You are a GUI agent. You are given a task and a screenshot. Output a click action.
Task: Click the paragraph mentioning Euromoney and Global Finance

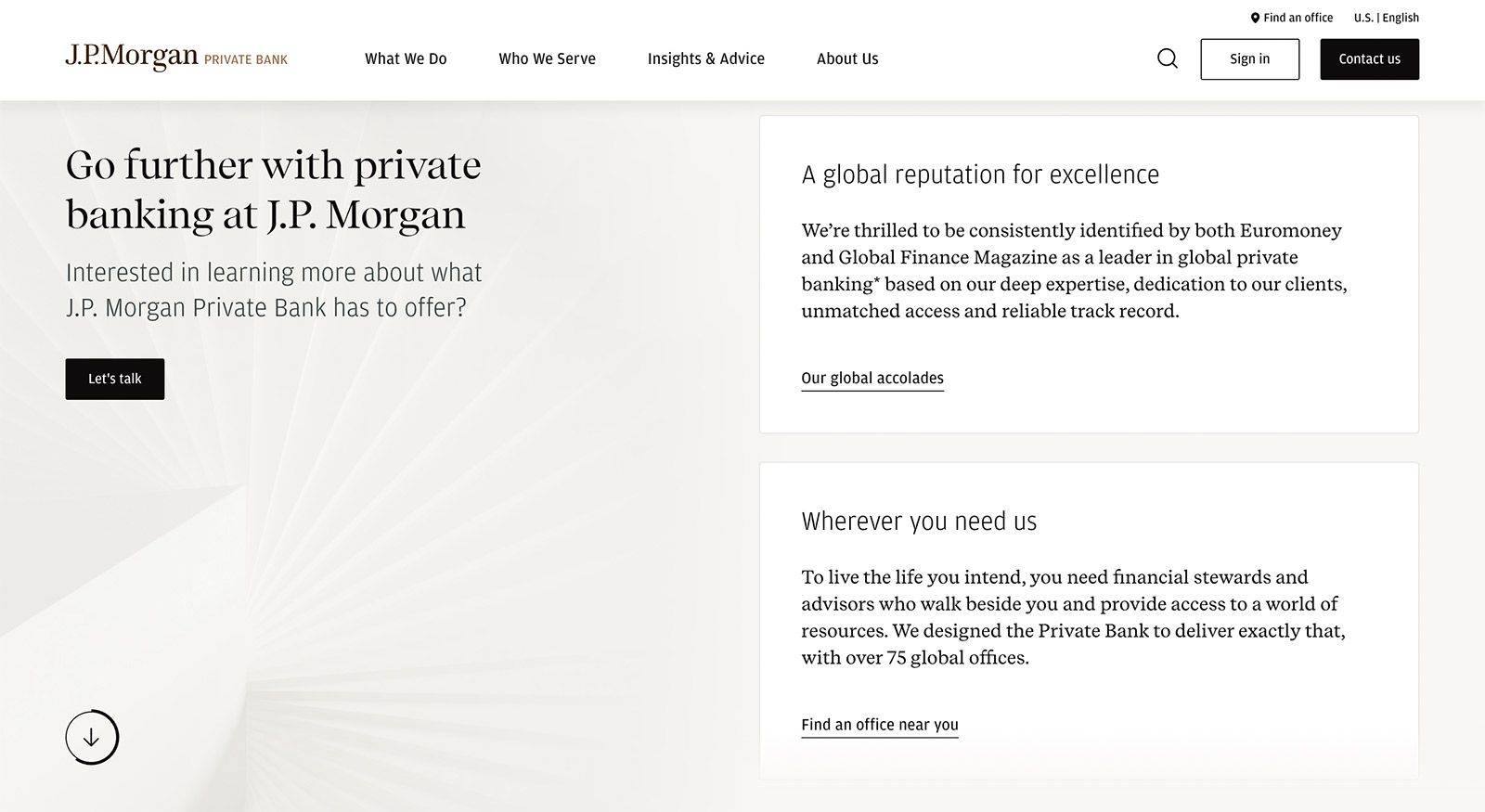click(1074, 270)
